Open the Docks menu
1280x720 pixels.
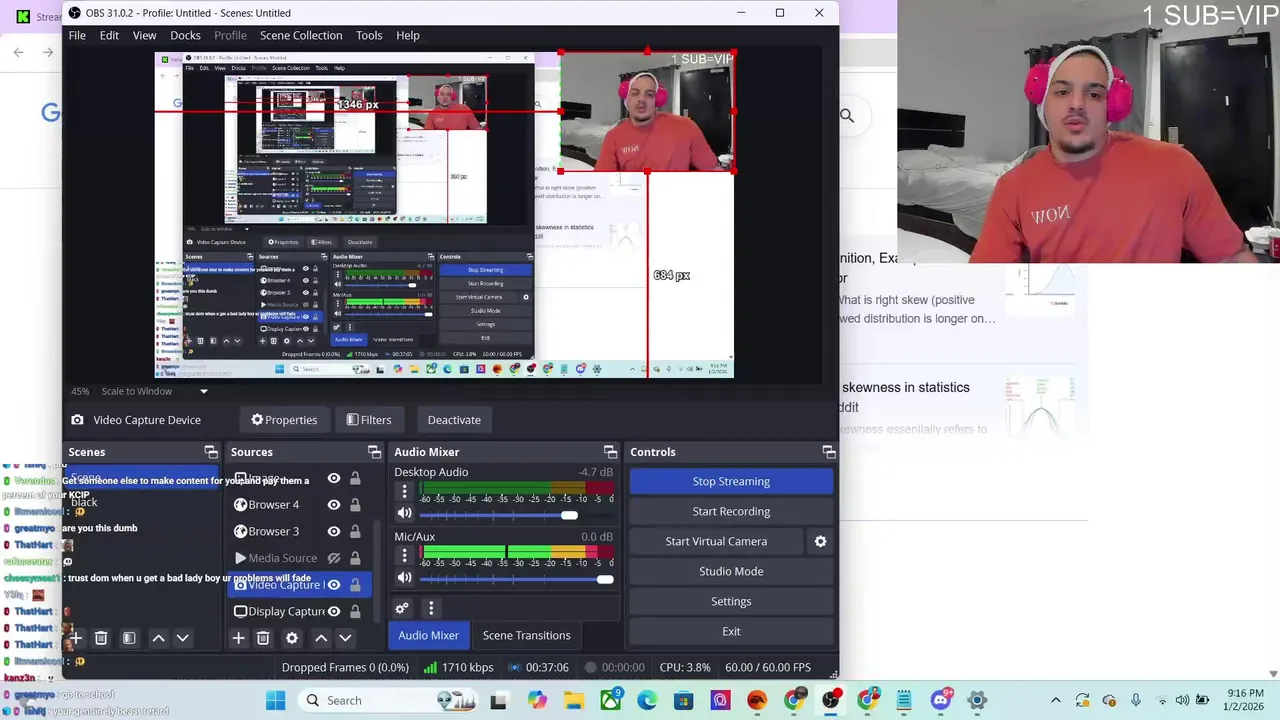click(185, 35)
